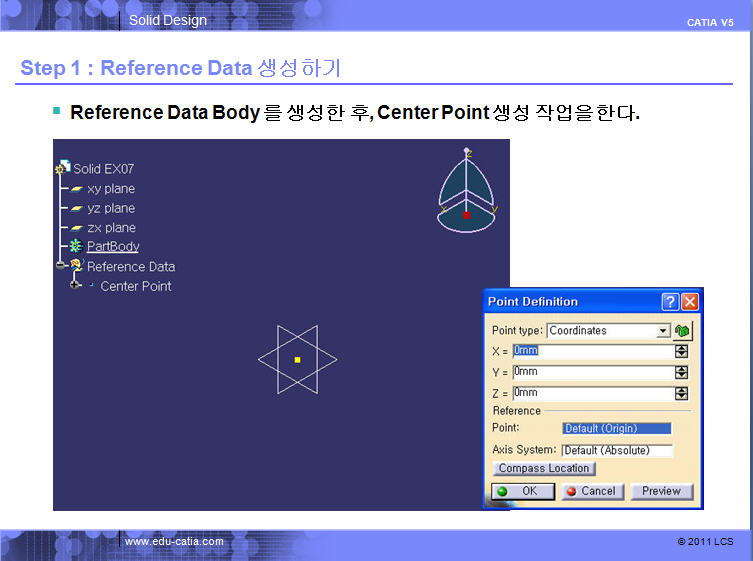
Task: Select zx plane label in tree
Action: [x=111, y=228]
